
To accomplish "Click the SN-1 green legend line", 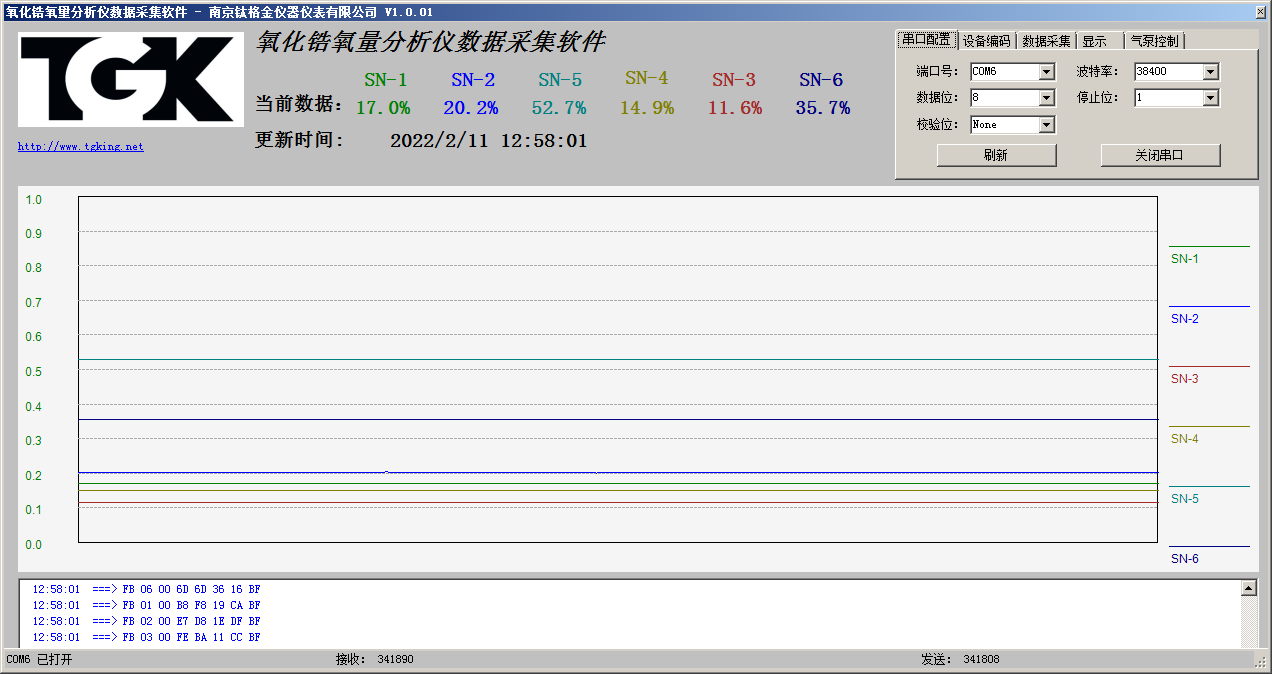I will tap(1209, 246).
